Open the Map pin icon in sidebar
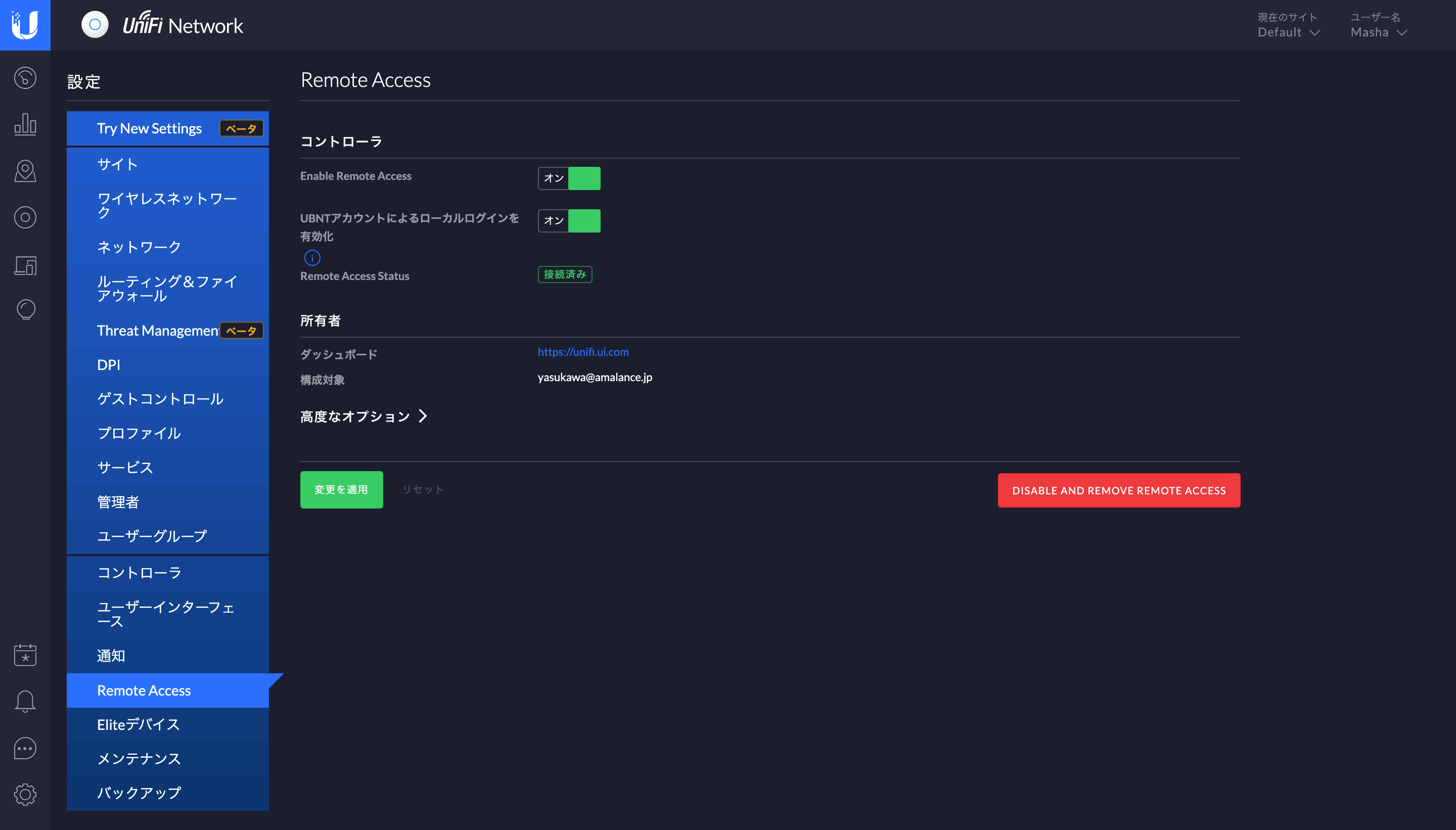 (x=25, y=171)
